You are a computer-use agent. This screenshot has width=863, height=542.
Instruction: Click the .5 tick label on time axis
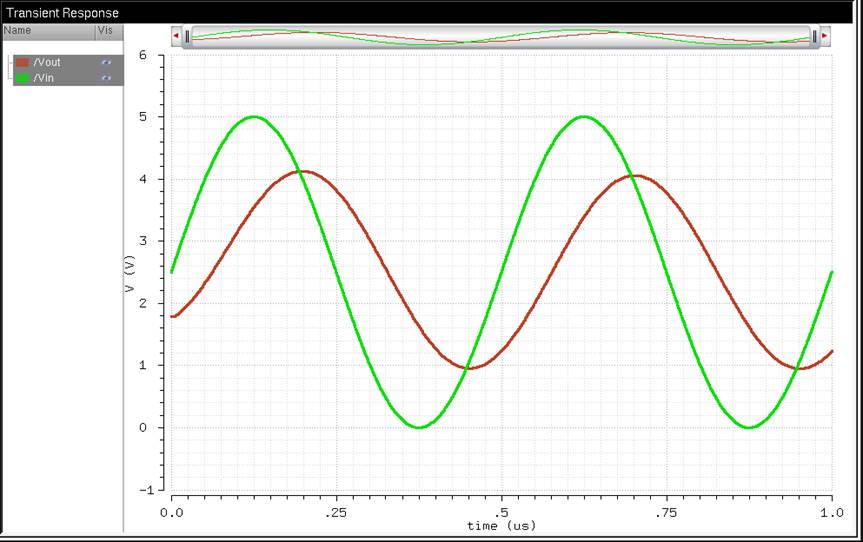(502, 511)
